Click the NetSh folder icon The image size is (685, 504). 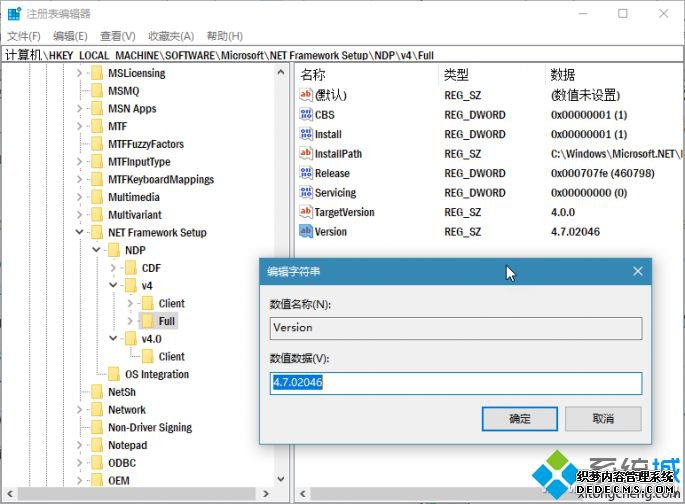point(97,392)
